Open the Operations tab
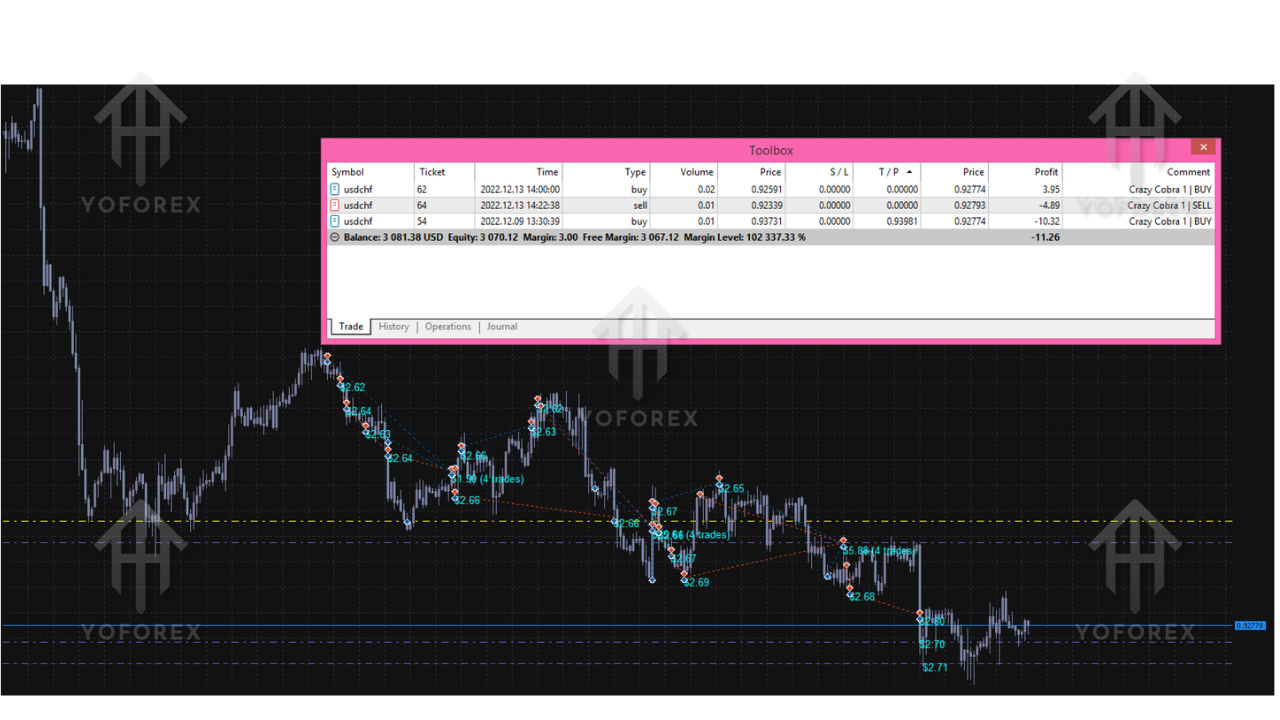 click(x=447, y=327)
